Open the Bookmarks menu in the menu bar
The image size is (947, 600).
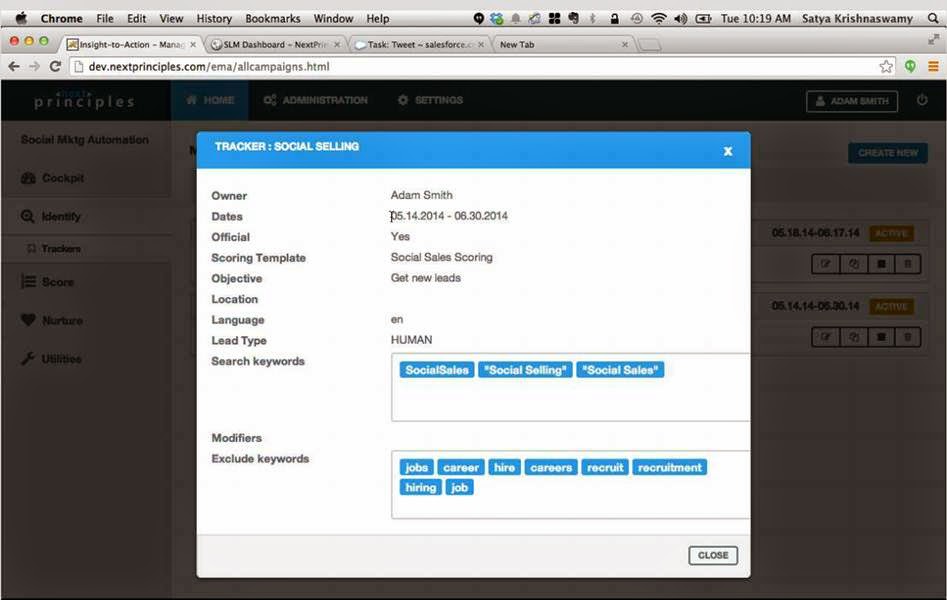[272, 19]
